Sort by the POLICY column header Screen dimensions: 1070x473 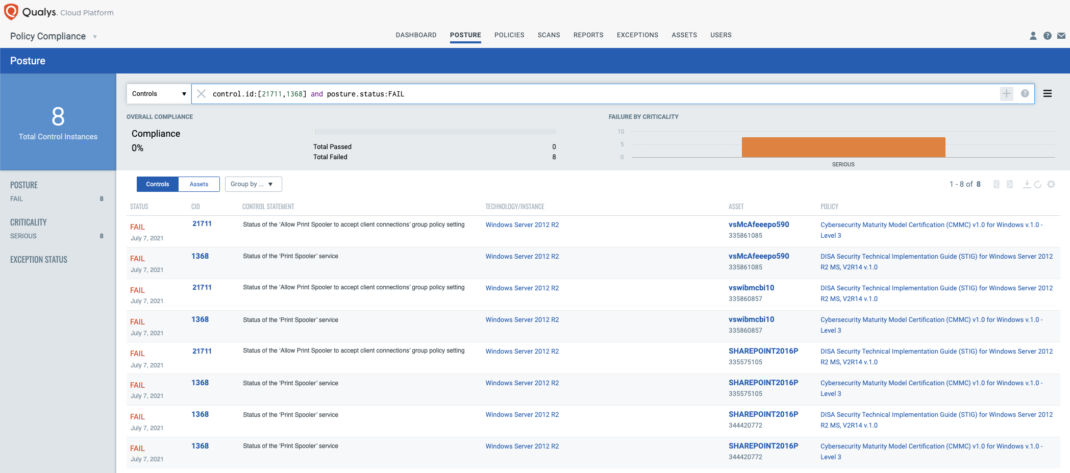point(829,206)
